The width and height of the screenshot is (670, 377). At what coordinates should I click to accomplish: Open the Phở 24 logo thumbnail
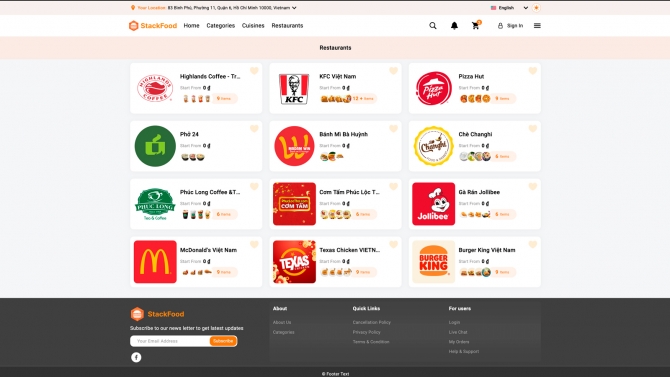155,146
